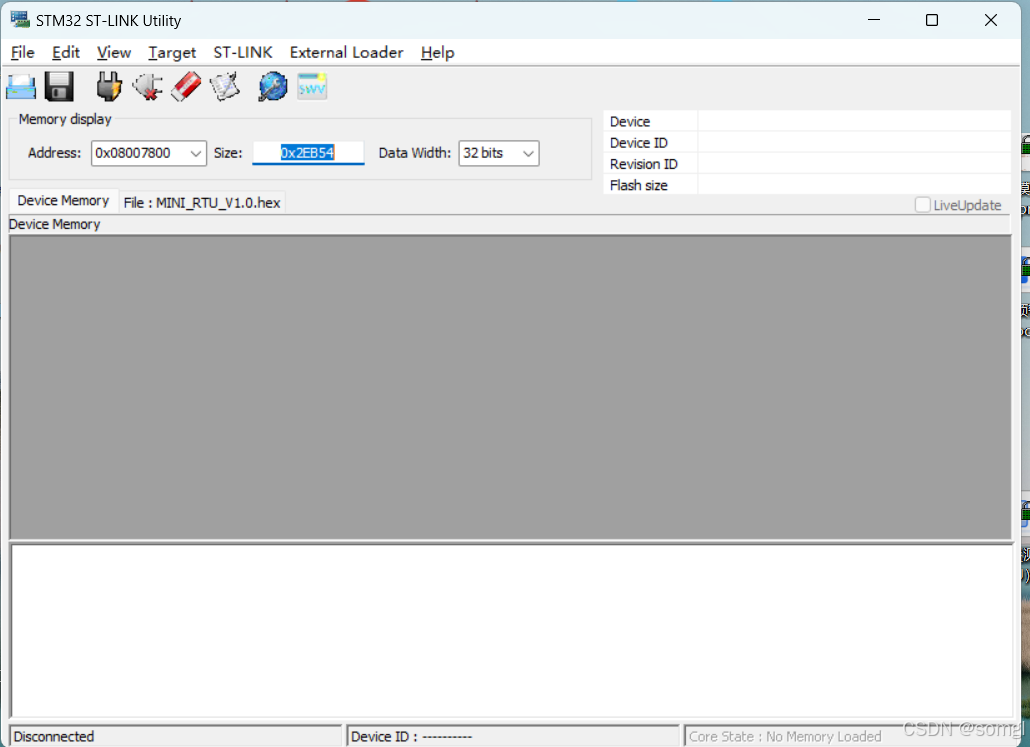Click the Open file toolbar icon
Screen dimensions: 1030x747
pos(21,87)
